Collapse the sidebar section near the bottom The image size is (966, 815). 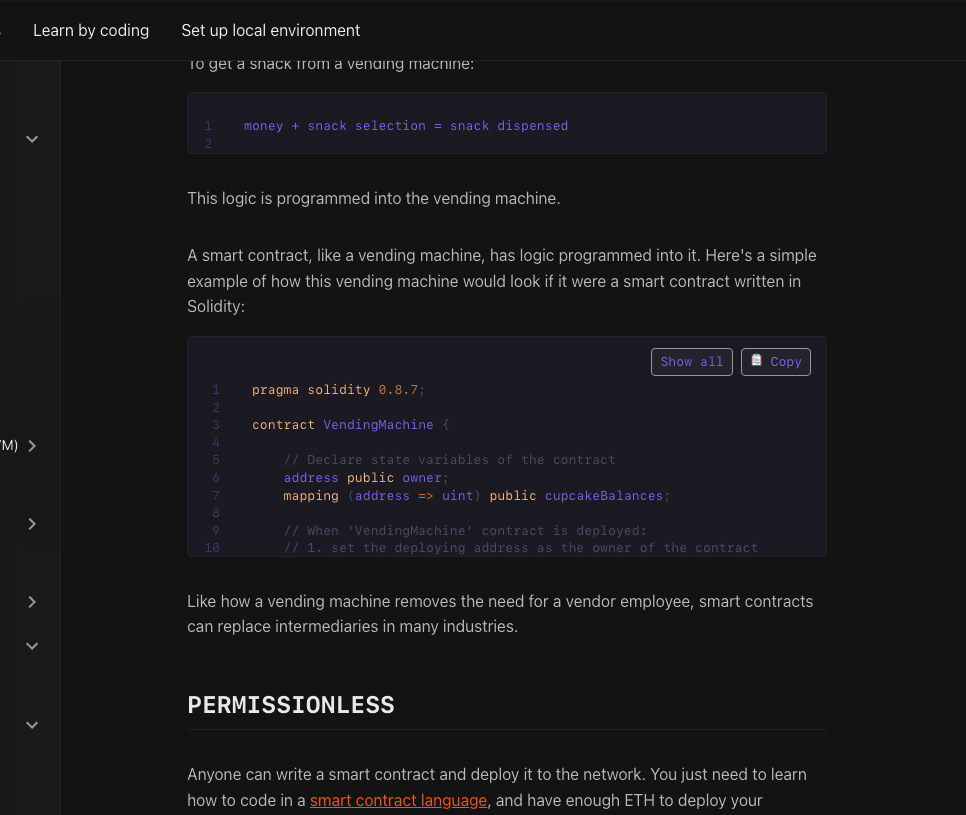pos(31,645)
